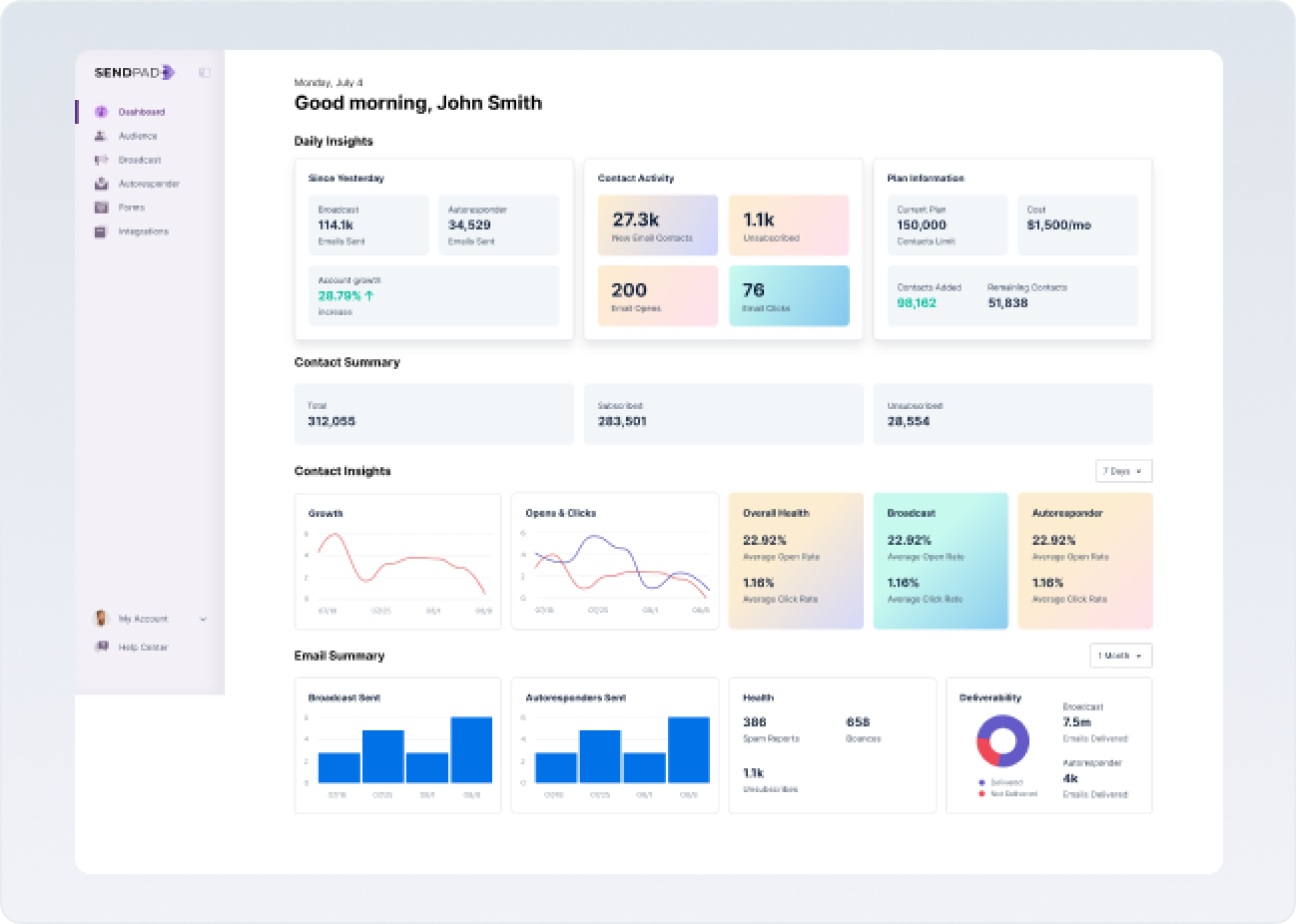Click the green account growth arrow
1296x924 pixels.
[x=369, y=296]
